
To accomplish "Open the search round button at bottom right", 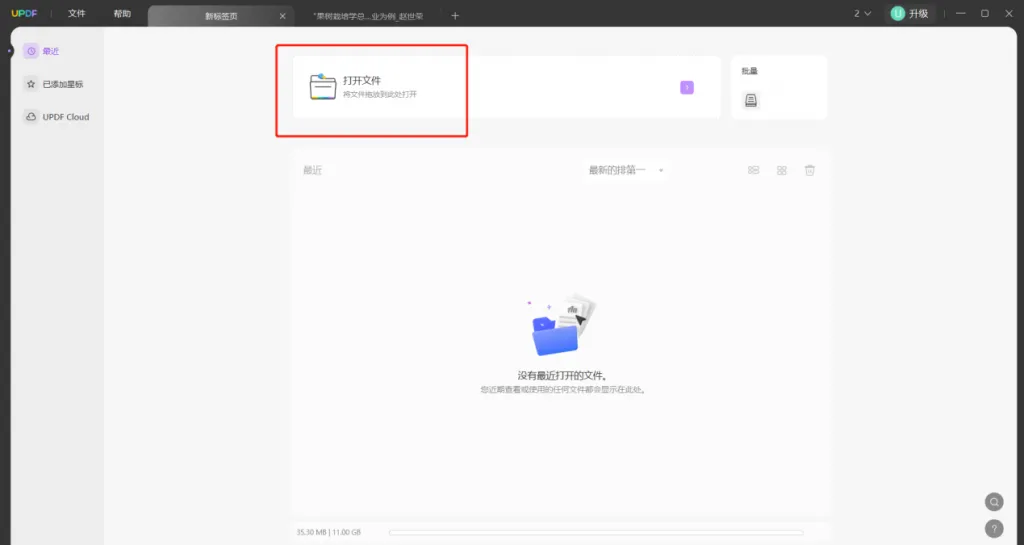I will click(x=994, y=502).
